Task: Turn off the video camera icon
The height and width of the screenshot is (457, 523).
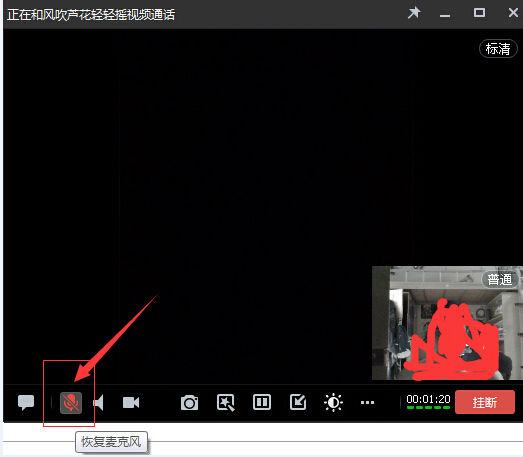Action: coord(131,403)
